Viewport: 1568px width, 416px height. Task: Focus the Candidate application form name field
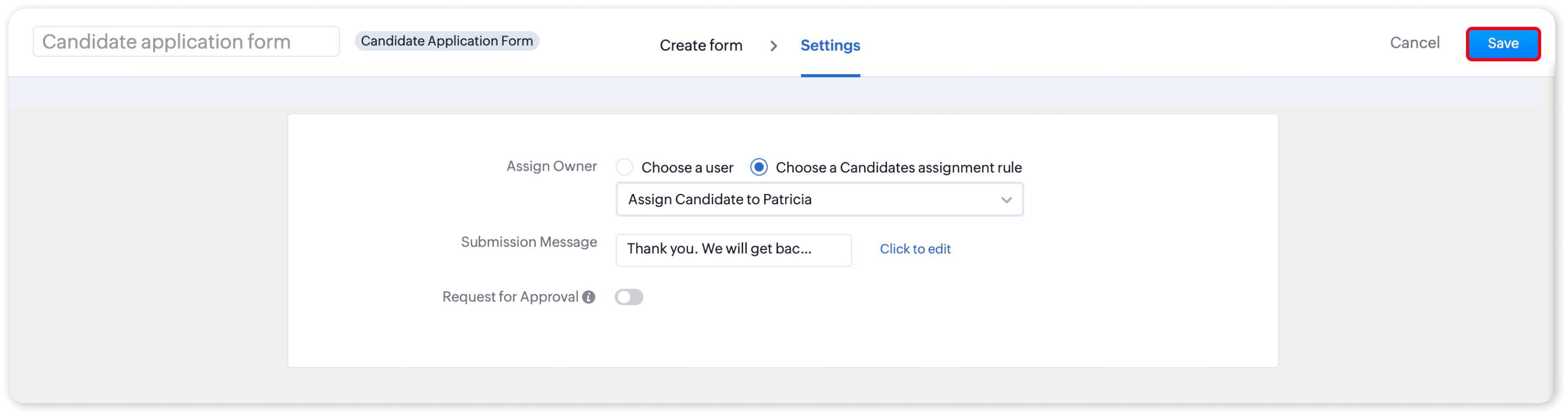[186, 42]
